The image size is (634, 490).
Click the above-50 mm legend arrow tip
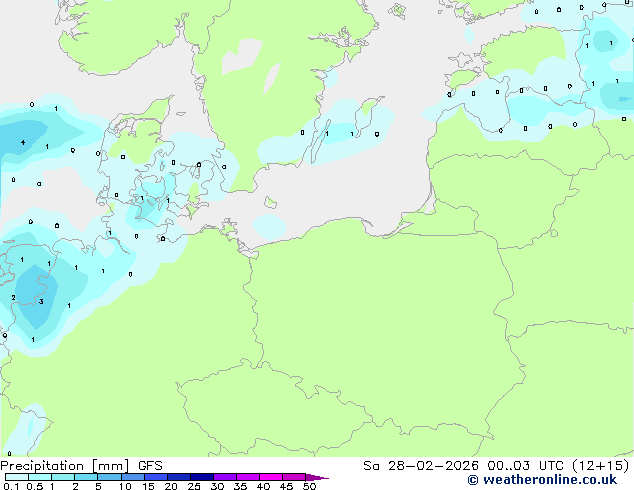click(x=317, y=477)
